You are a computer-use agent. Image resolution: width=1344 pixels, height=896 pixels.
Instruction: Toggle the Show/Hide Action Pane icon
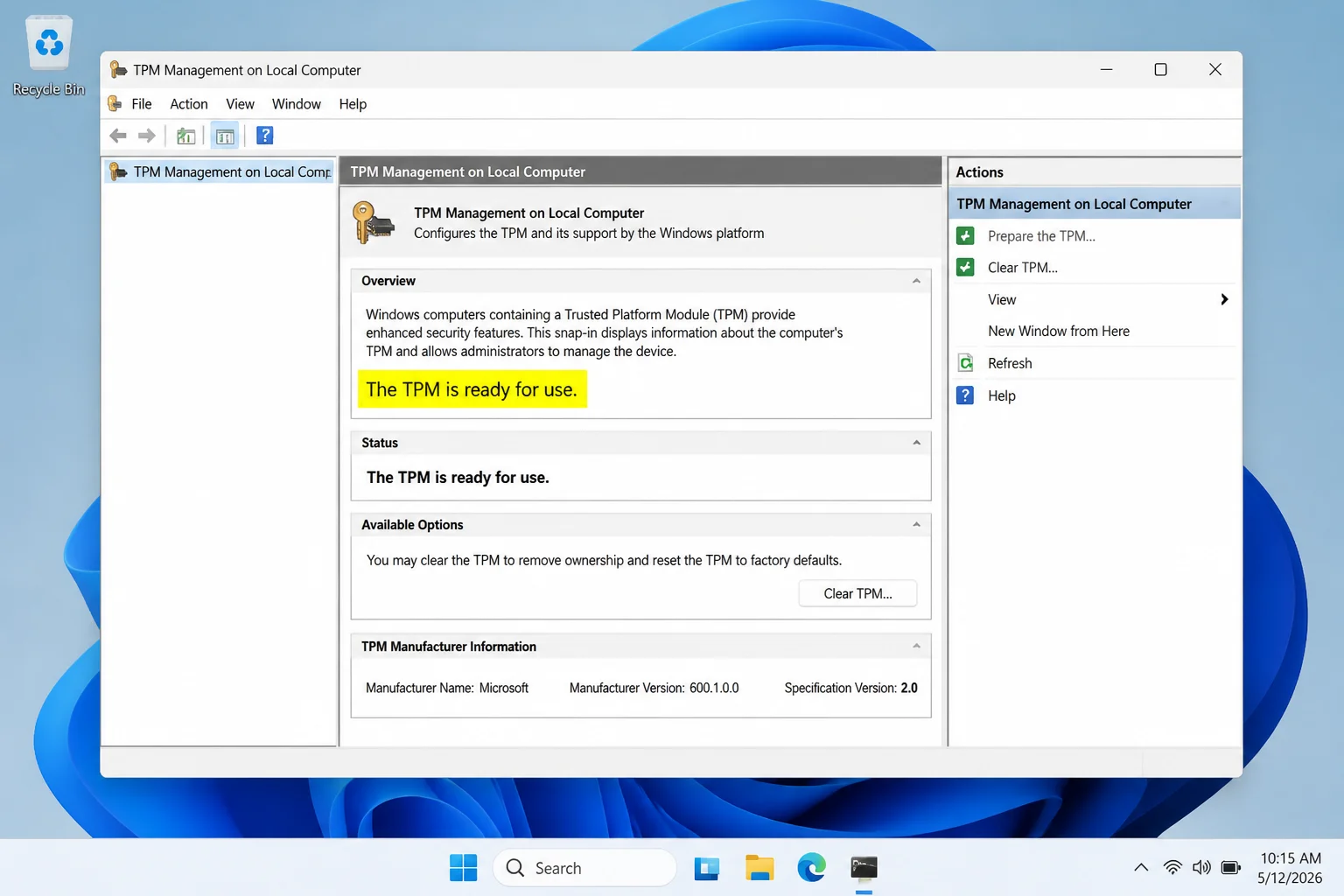[x=225, y=136]
